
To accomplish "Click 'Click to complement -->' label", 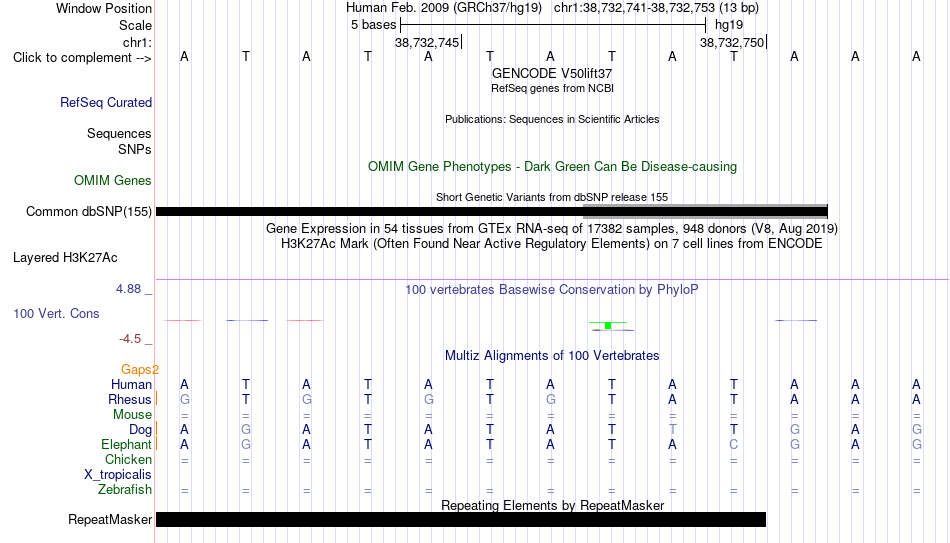I will click(82, 58).
